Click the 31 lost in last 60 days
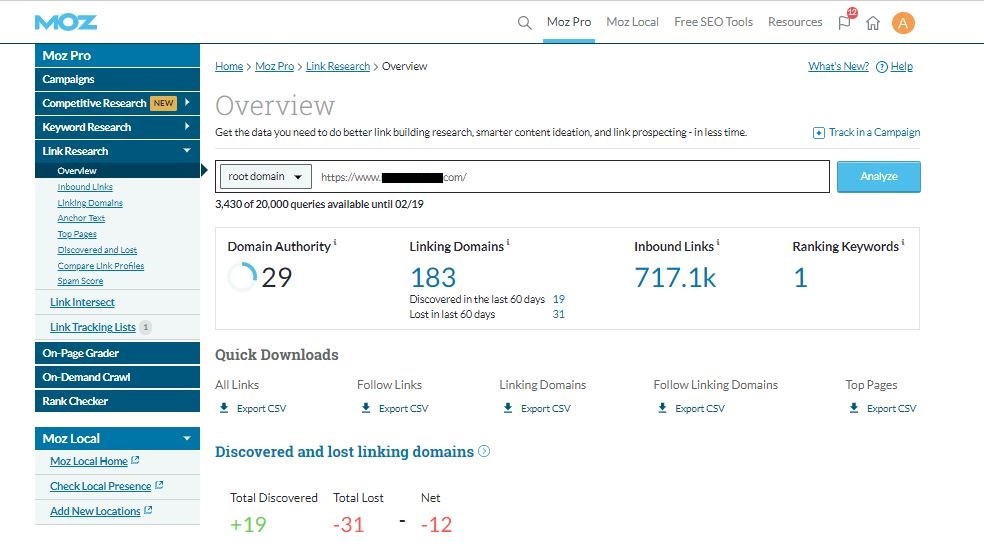984x547 pixels. 559,314
